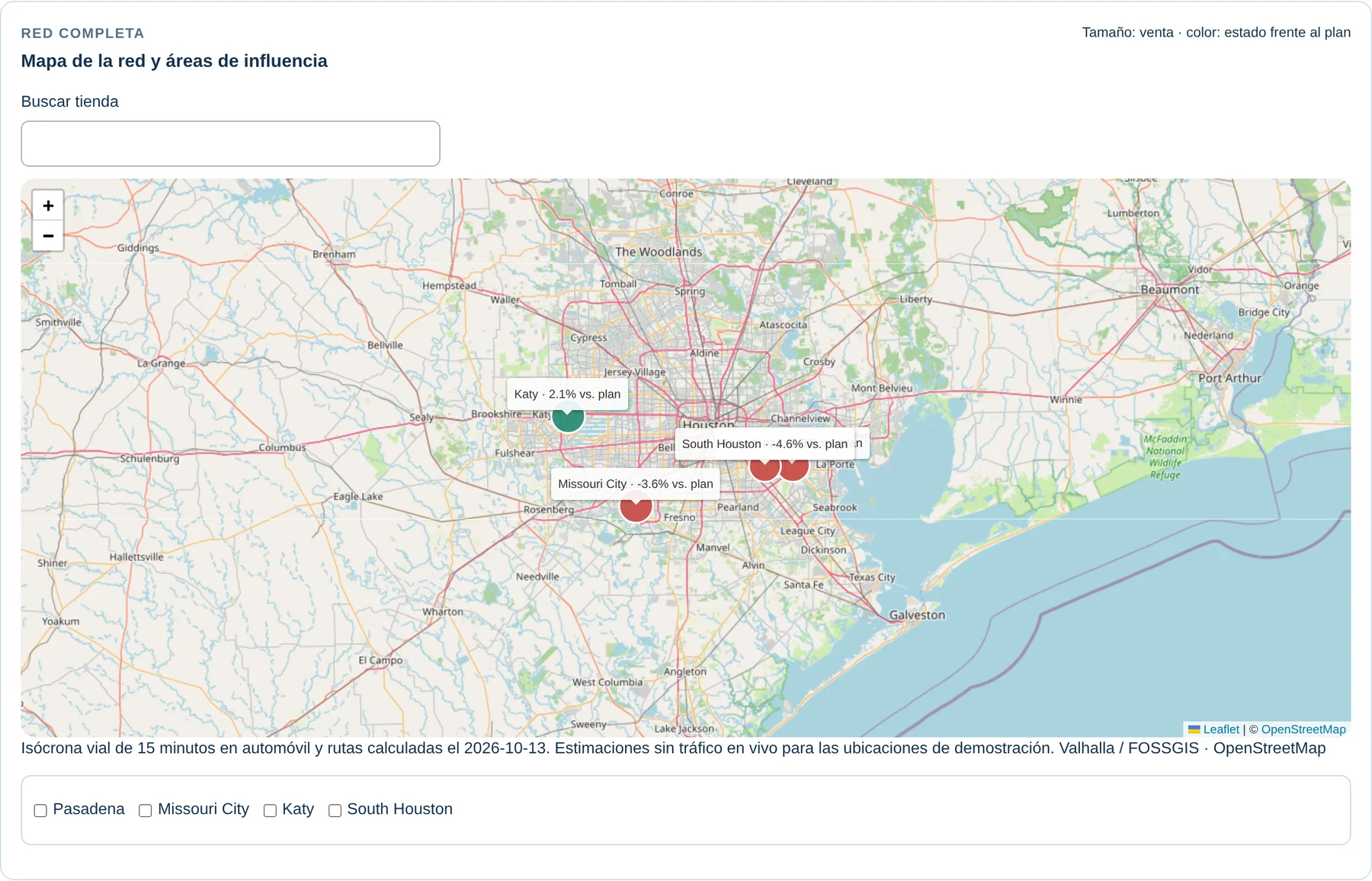This screenshot has width=1372, height=881.
Task: Click the "South Houston · -4.6% vs. plan" tooltip
Action: (x=765, y=444)
